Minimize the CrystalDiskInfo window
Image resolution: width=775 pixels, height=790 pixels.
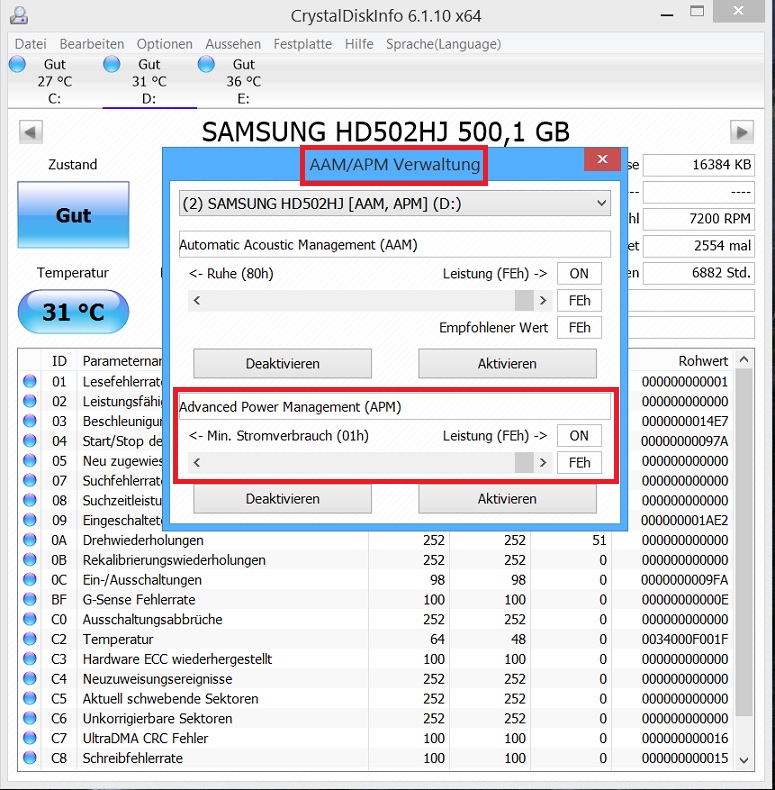pyautogui.click(x=667, y=14)
